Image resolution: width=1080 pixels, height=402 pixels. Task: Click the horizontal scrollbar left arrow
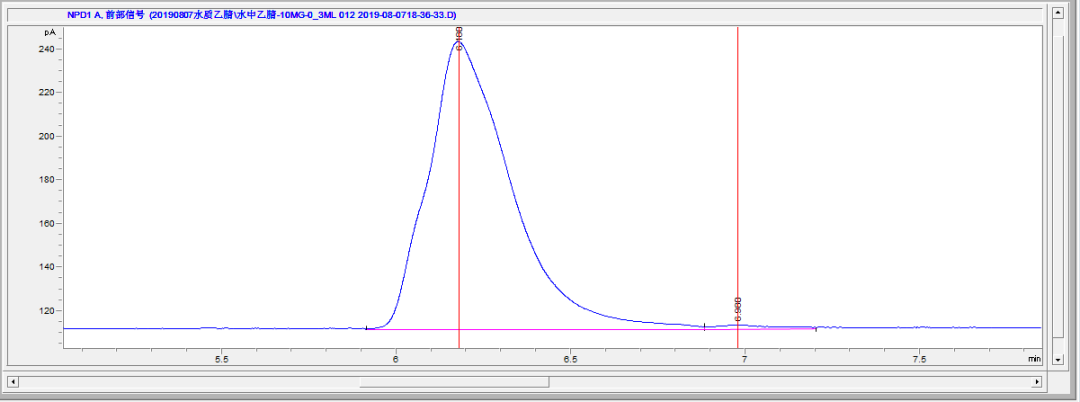click(x=13, y=381)
